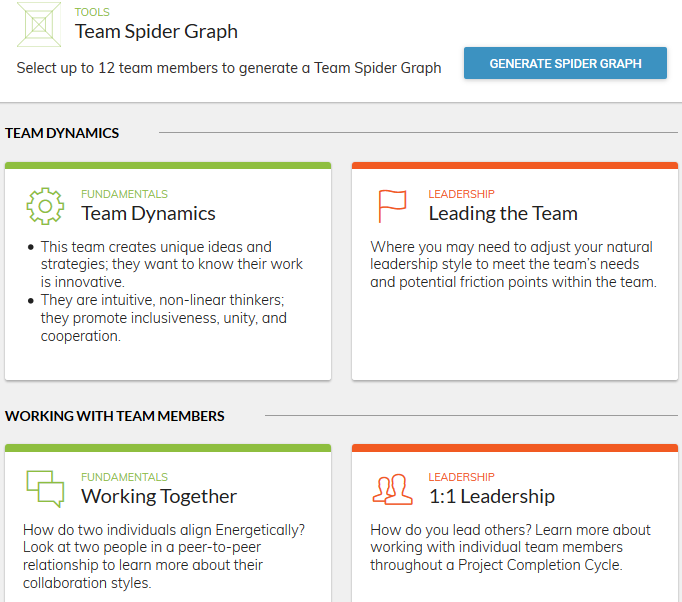
Task: Click the Team Spider Graph web icon
Action: point(39,24)
